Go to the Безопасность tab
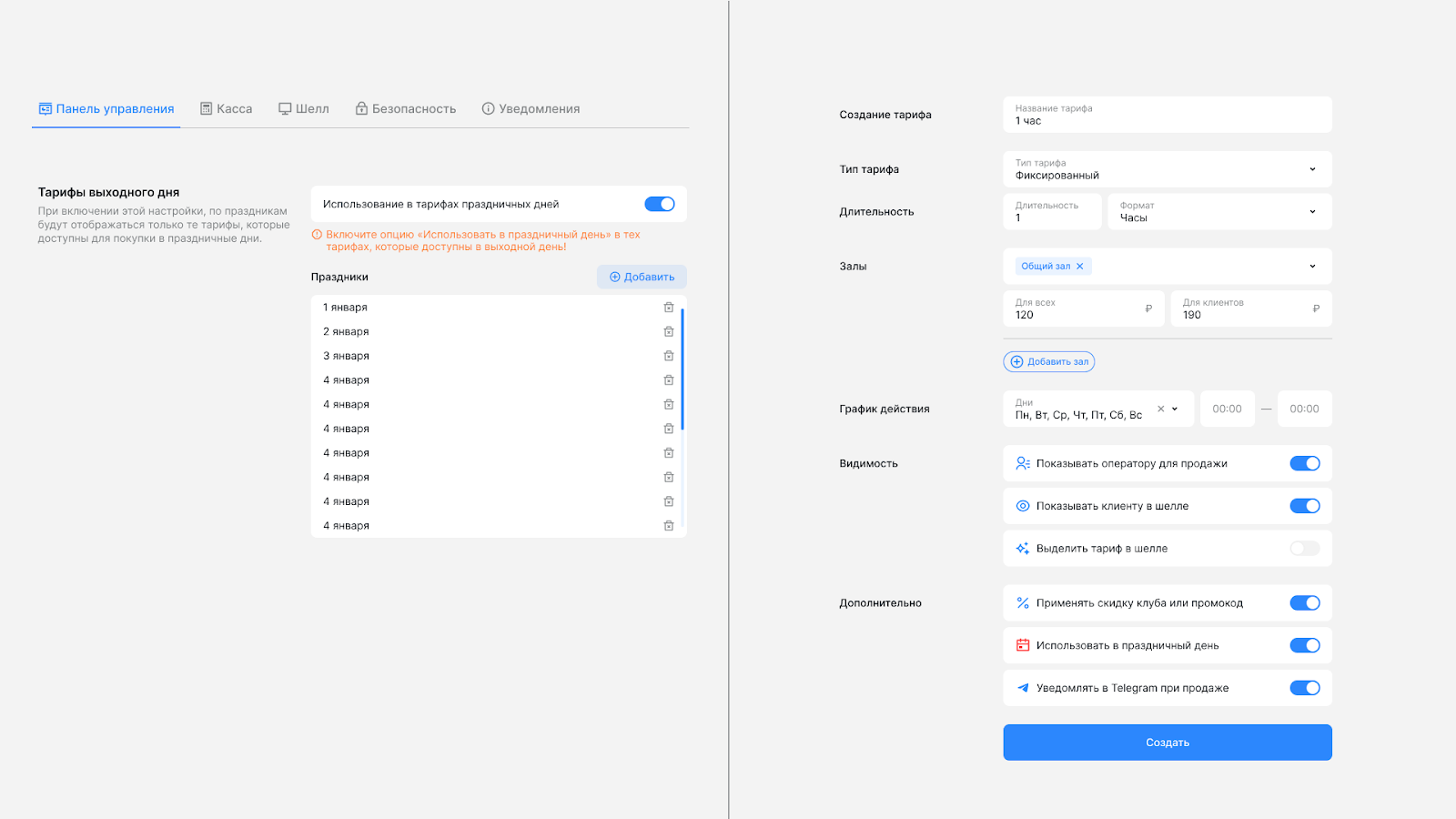The image size is (1456, 819). pyautogui.click(x=406, y=109)
